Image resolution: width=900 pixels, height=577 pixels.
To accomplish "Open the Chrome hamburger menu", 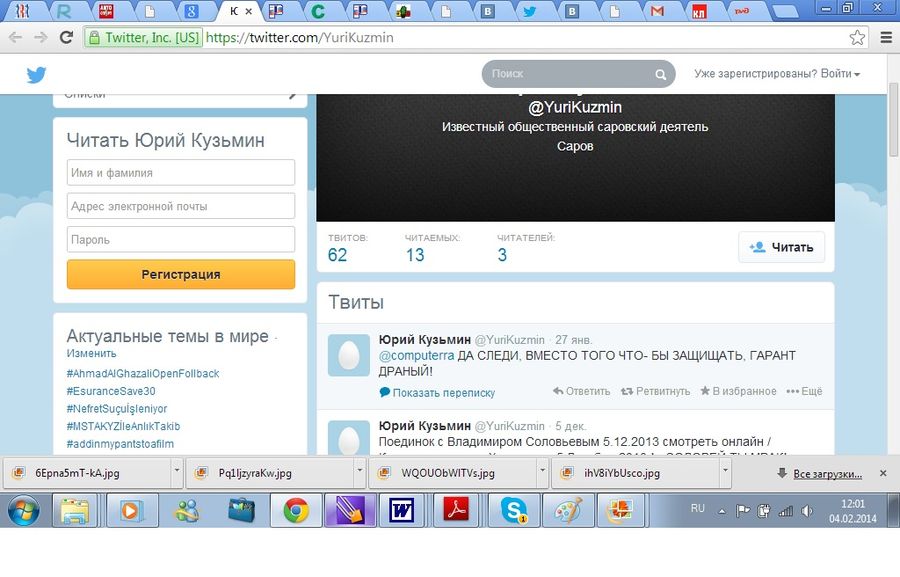I will (885, 37).
